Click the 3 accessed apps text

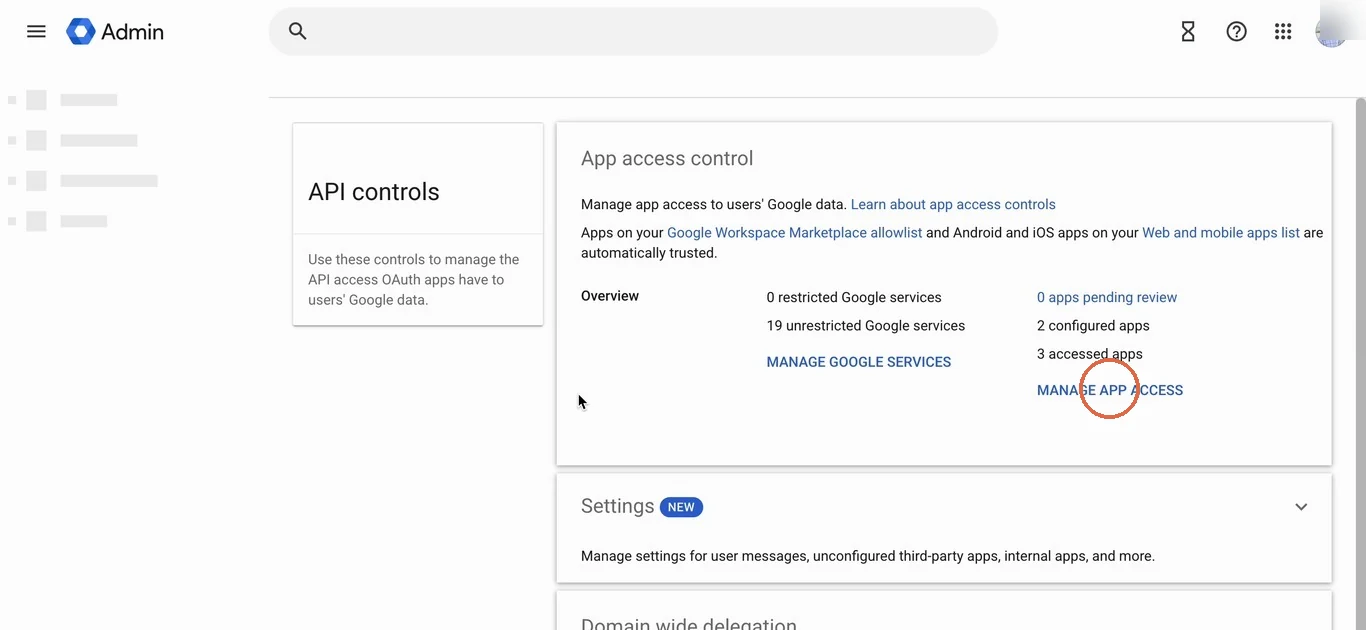coord(1089,353)
